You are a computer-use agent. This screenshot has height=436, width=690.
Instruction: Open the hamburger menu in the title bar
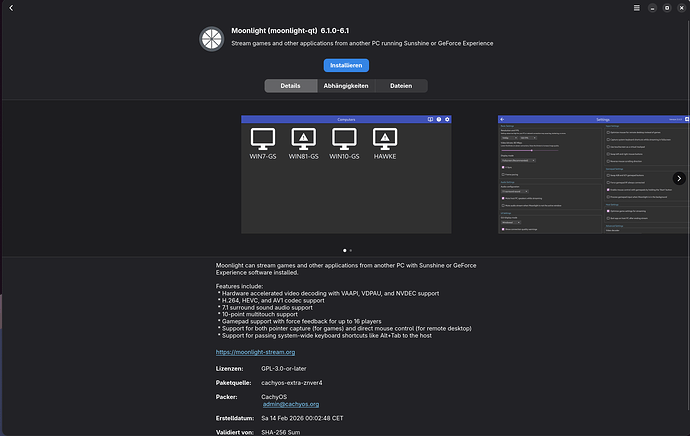(x=637, y=8)
